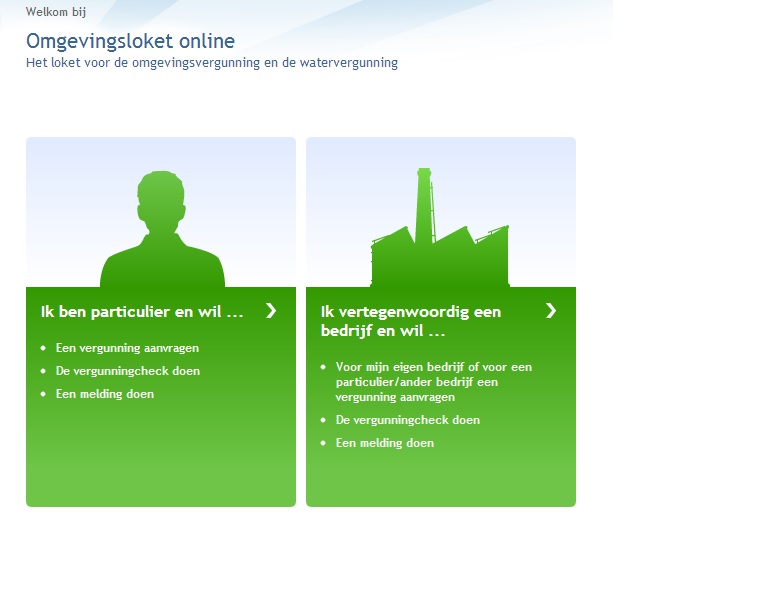
Task: Open 'Ik vertegenwoordig een bedrijf en wil ...' heading
Action: tap(411, 321)
